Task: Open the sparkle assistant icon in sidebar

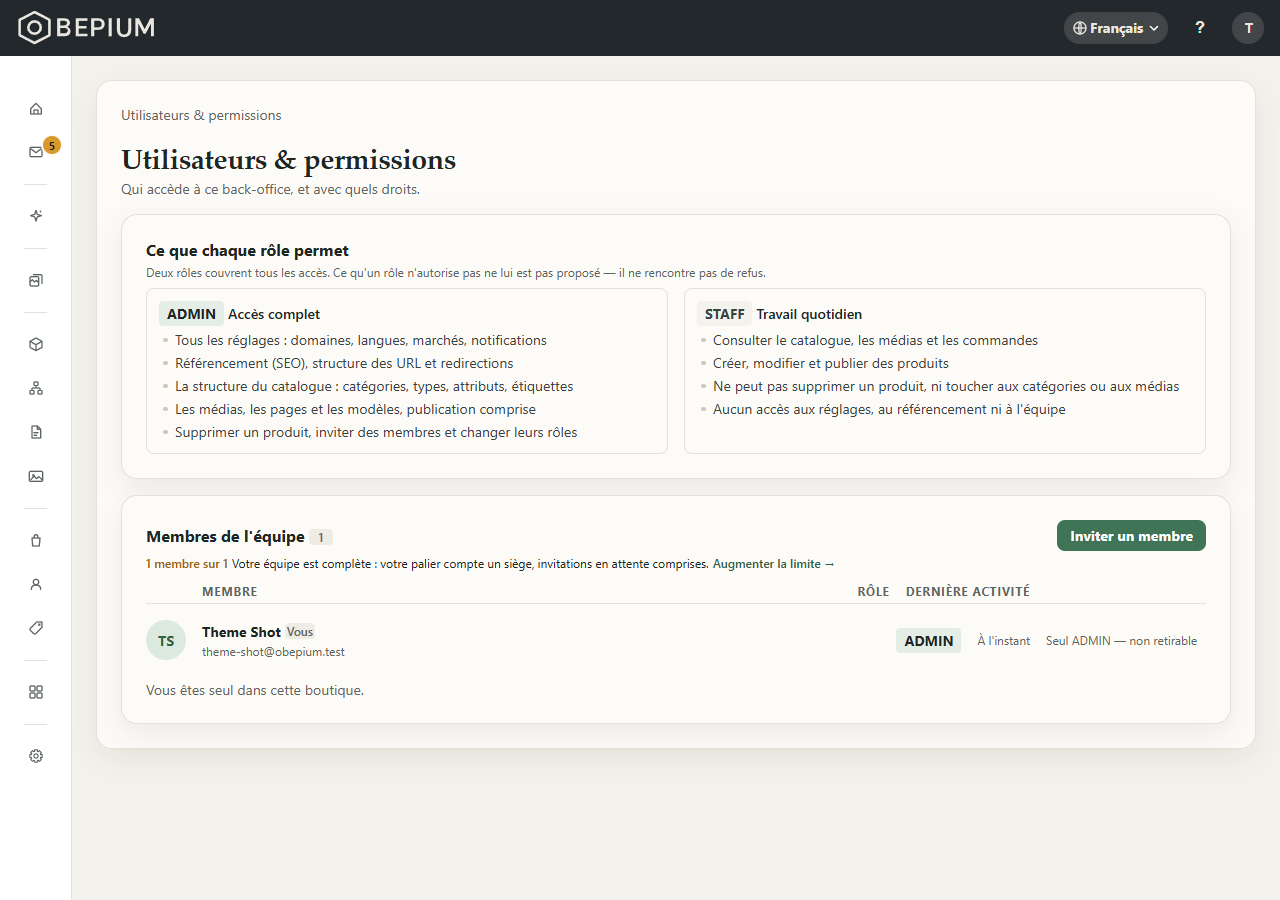Action: [36, 216]
